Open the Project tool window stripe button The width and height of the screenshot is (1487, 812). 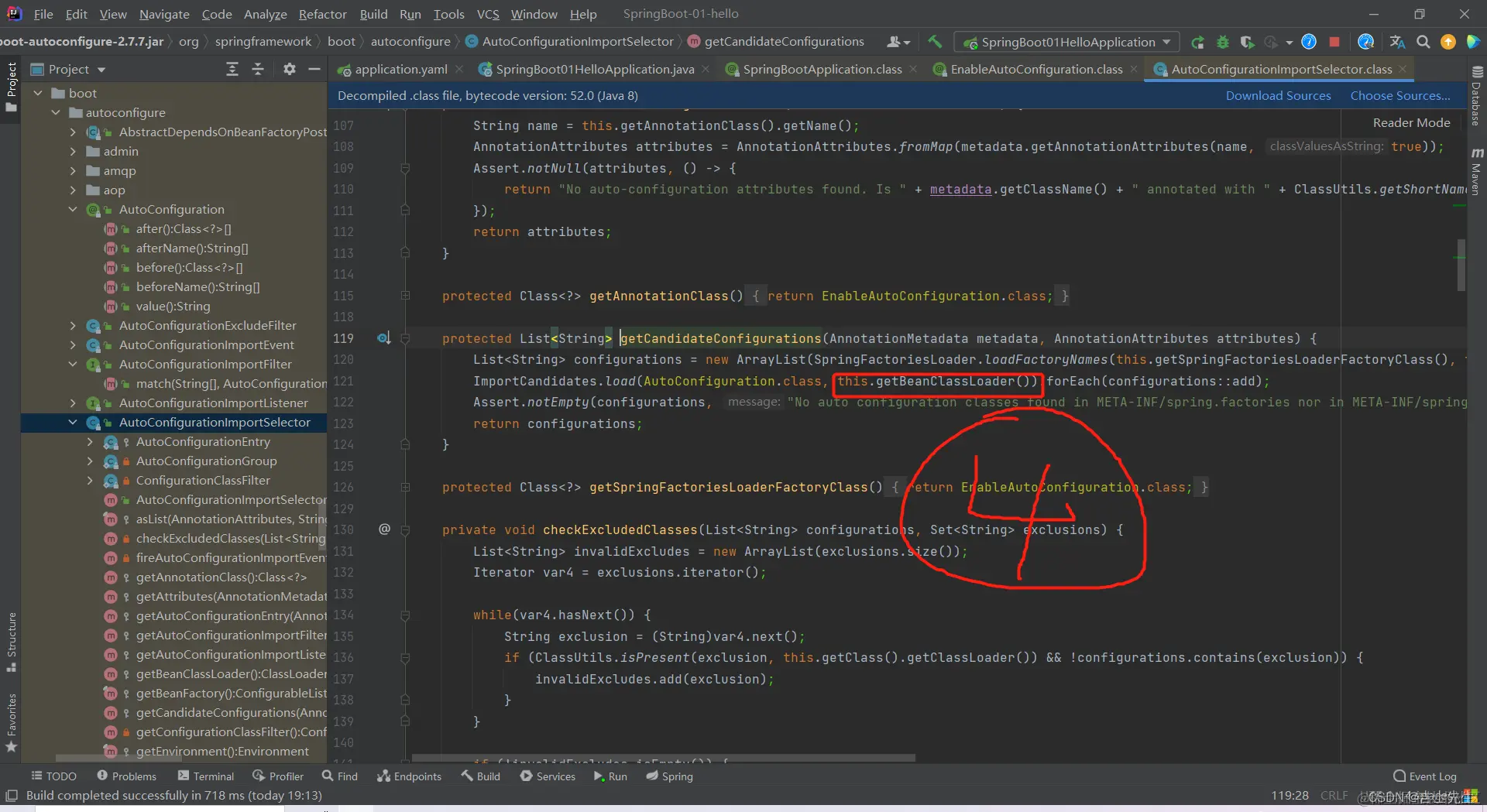[x=11, y=86]
